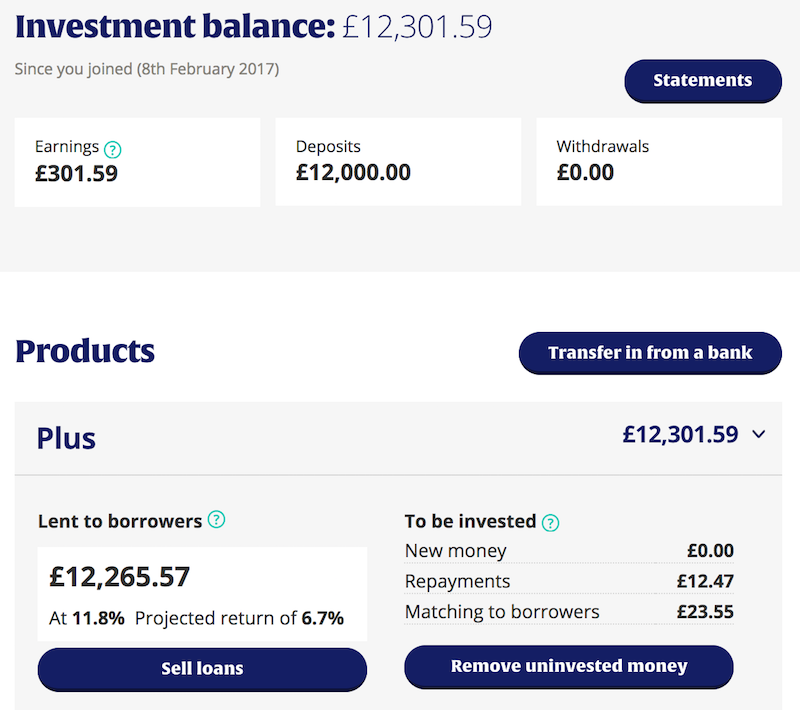Screen dimensions: 800x710
Task: Click the Withdrawals card amount £0.00
Action: point(585,173)
